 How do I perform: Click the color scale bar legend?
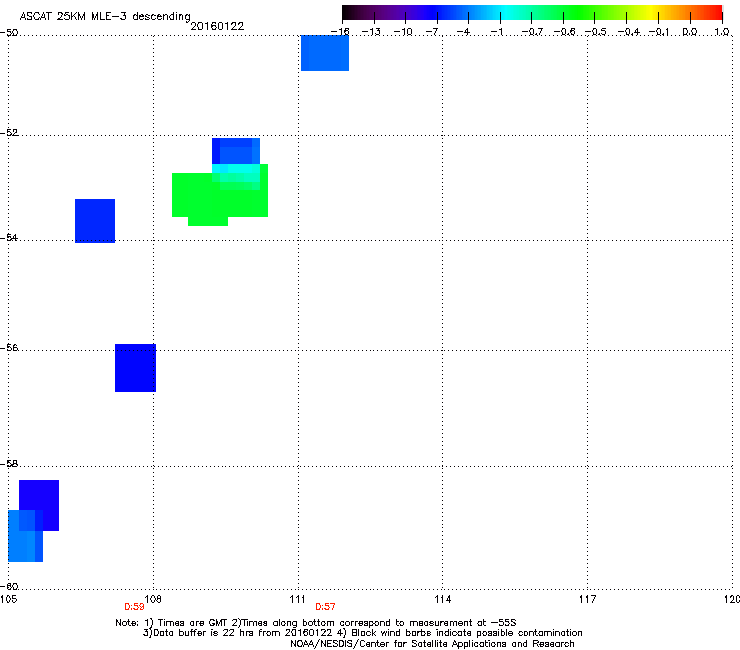pyautogui.click(x=532, y=13)
